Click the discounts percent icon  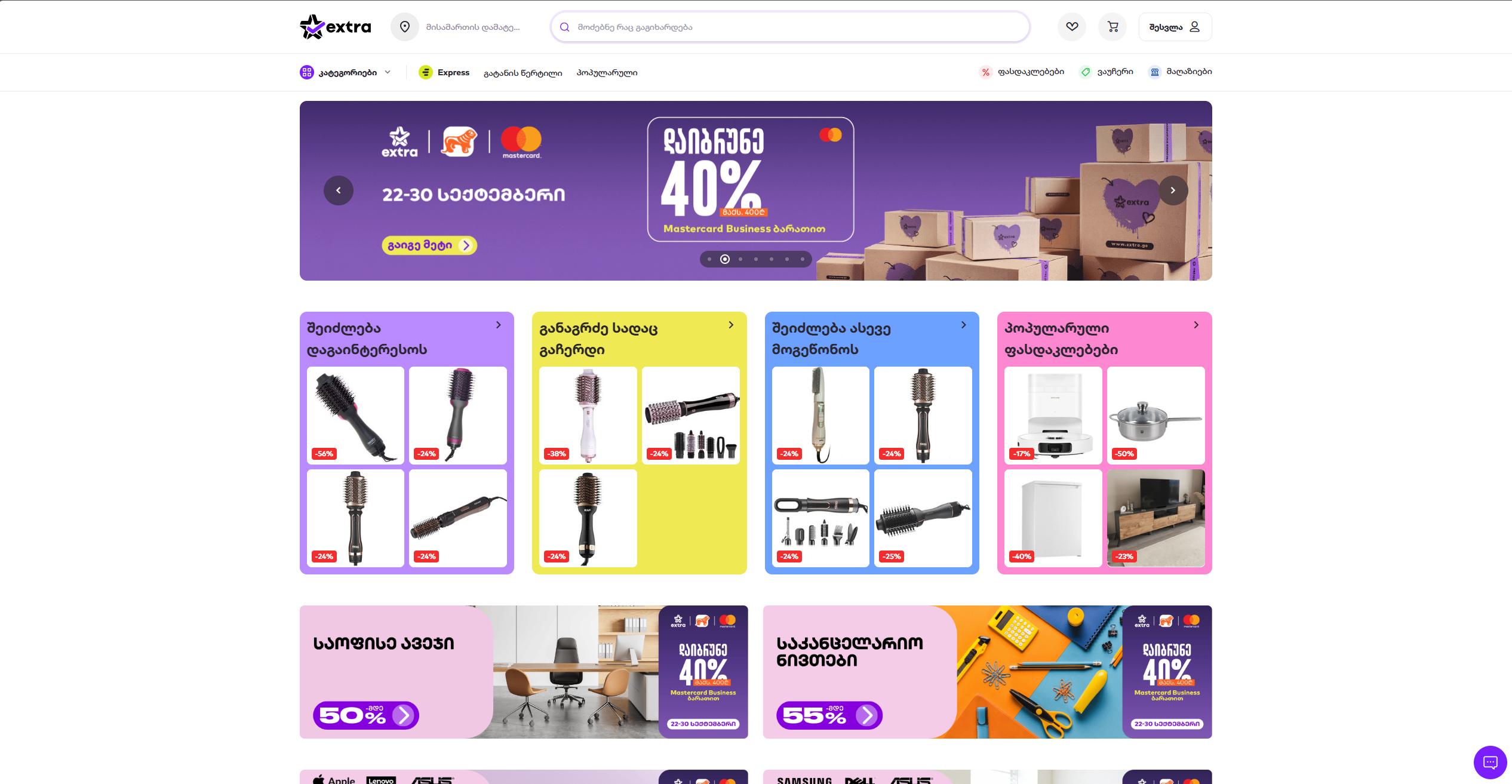tap(985, 72)
